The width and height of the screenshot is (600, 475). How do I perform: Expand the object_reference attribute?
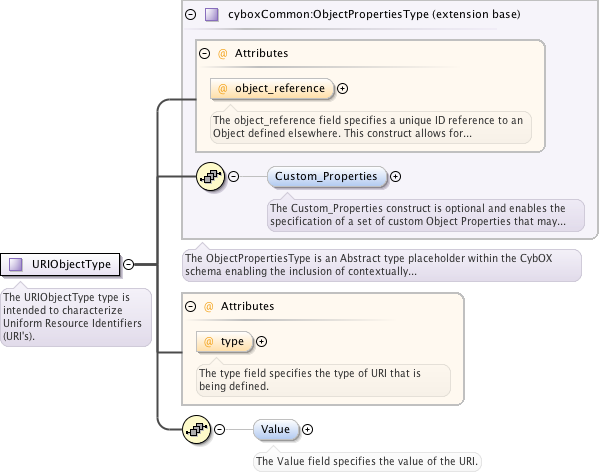[x=343, y=88]
